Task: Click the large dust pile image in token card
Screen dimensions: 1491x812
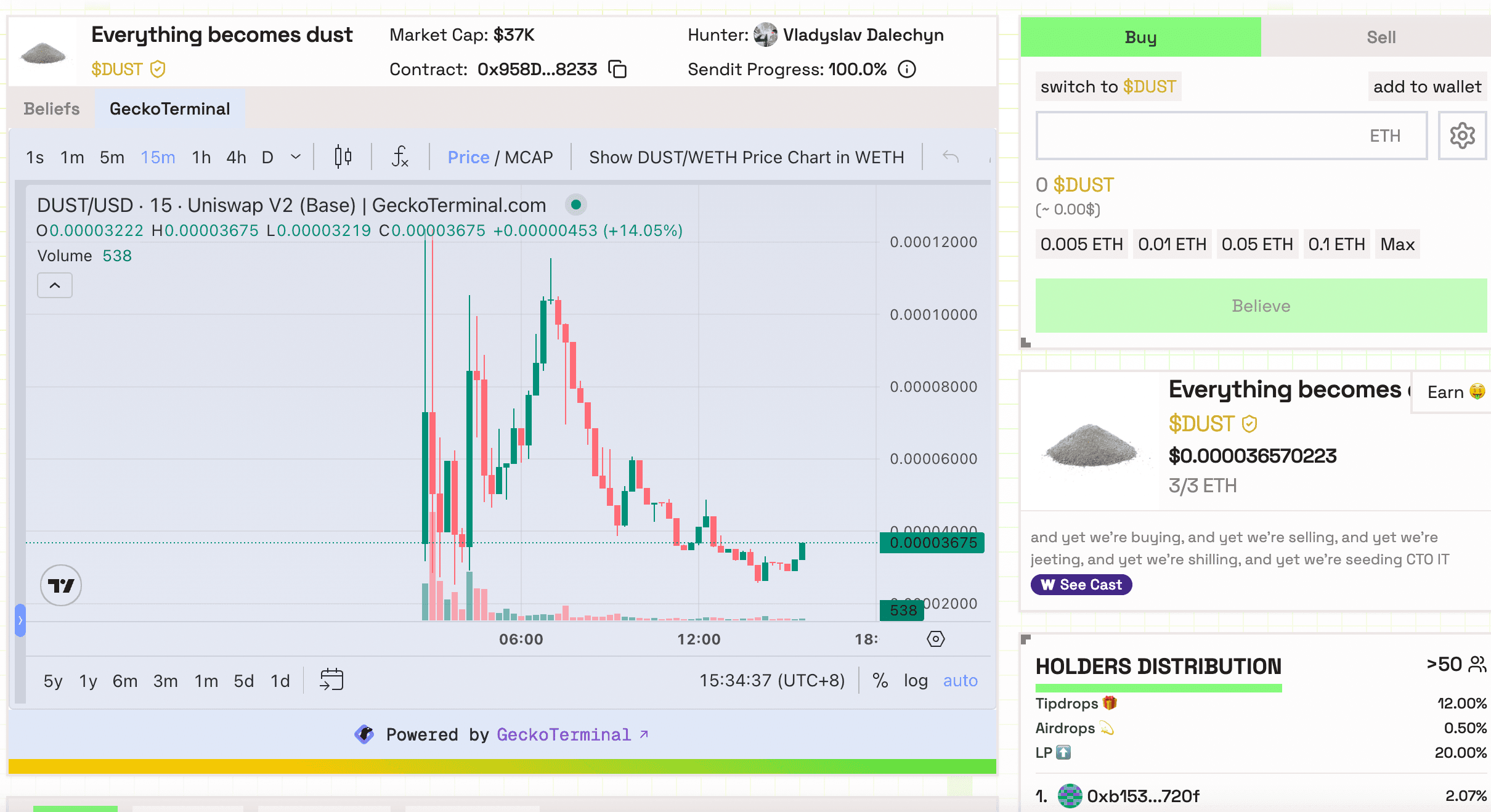Action: click(x=1091, y=445)
